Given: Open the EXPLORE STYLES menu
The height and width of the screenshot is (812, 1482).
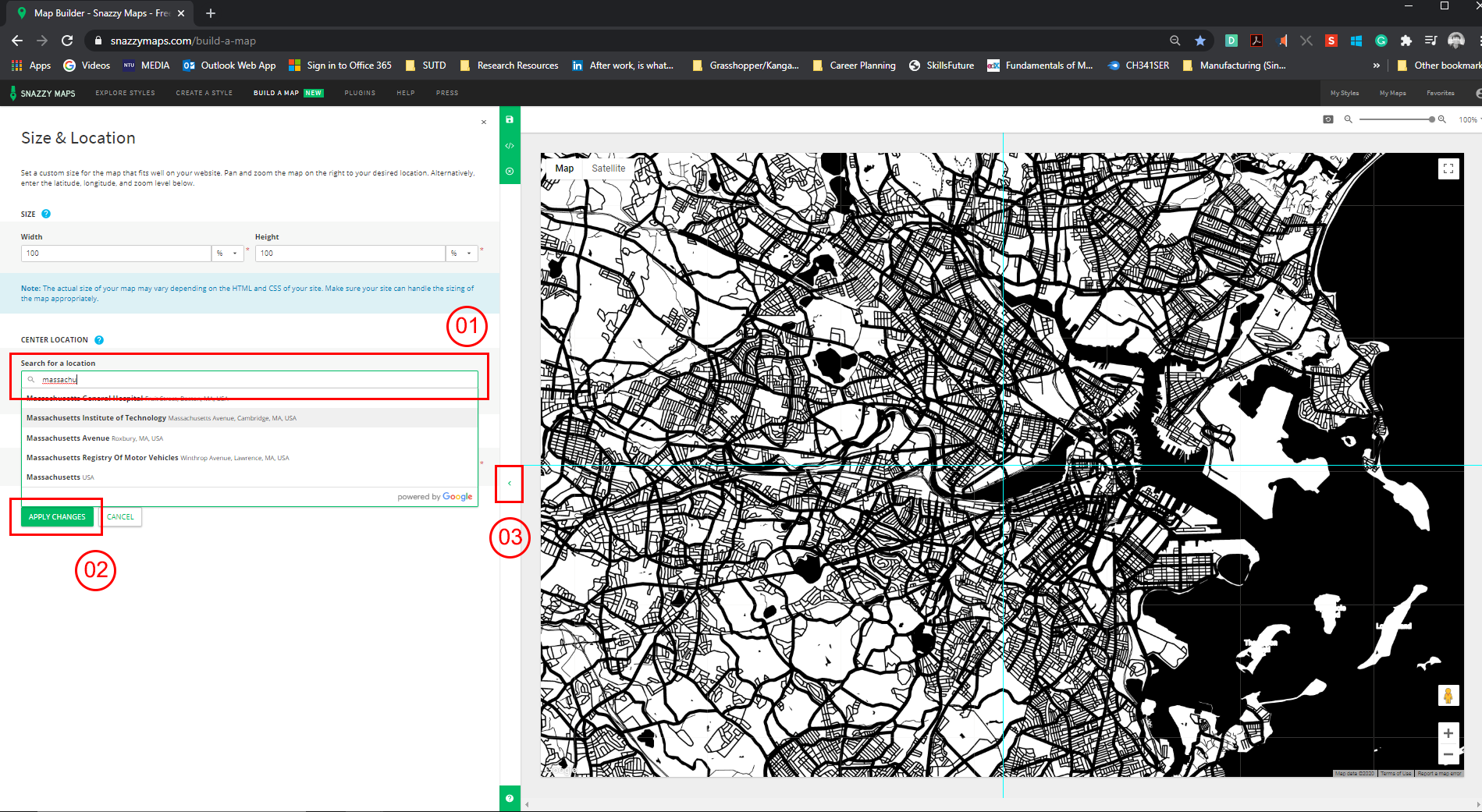Looking at the screenshot, I should [x=125, y=93].
